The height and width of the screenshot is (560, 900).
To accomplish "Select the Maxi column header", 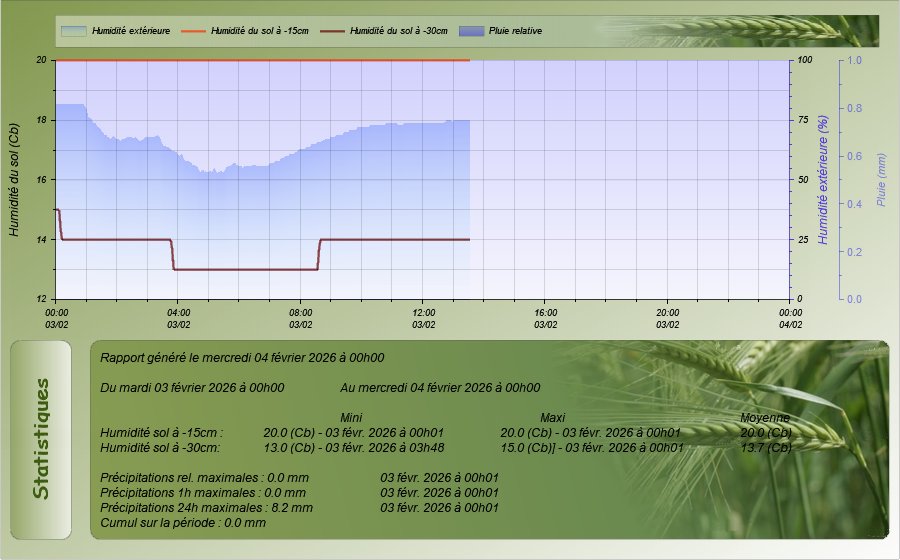I will point(553,417).
